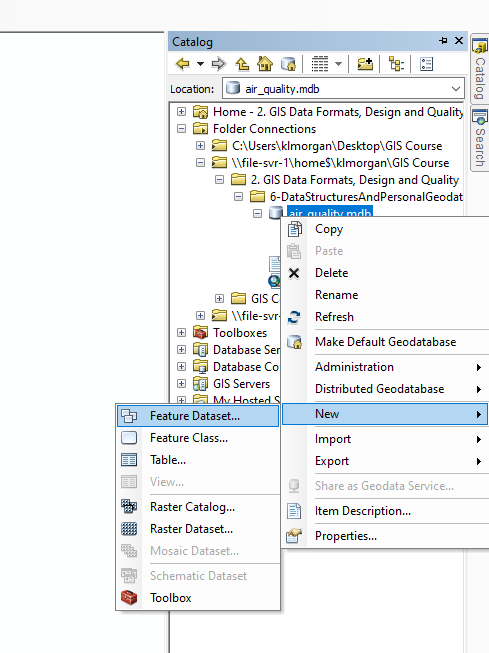
Task: Choose Rename from the context menu
Action: point(337,295)
